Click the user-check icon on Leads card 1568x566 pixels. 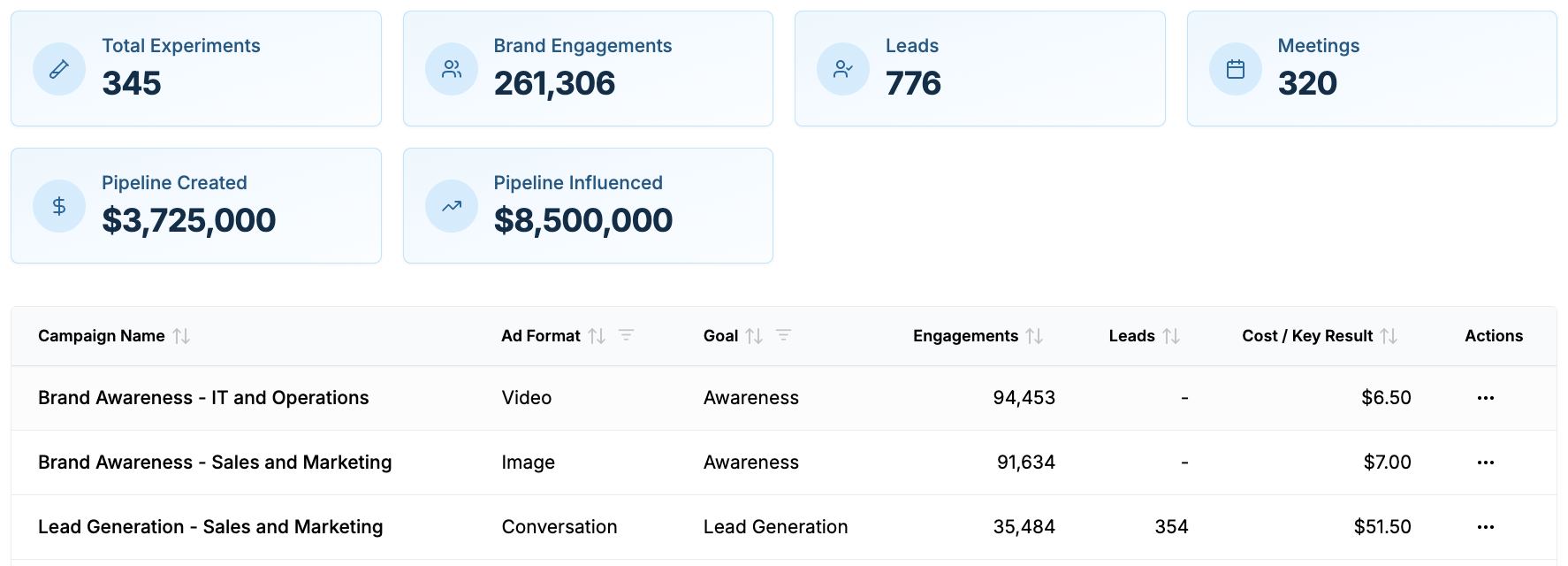coord(843,69)
